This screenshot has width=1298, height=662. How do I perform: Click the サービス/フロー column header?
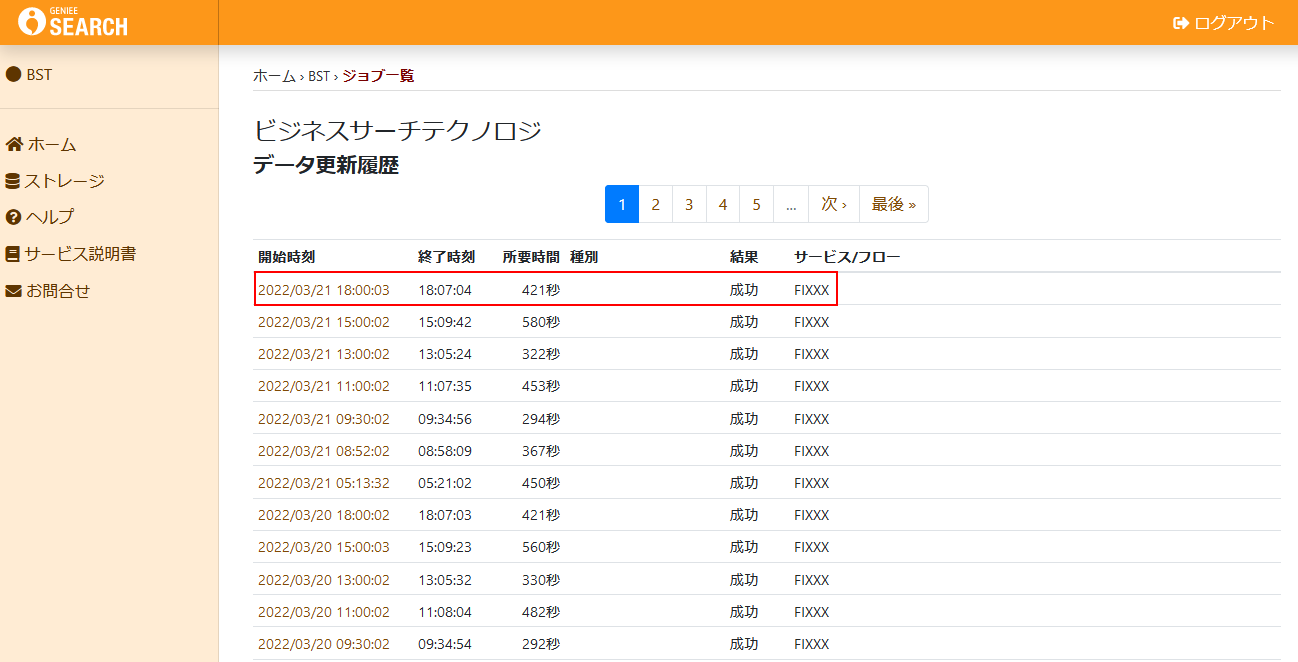847,257
